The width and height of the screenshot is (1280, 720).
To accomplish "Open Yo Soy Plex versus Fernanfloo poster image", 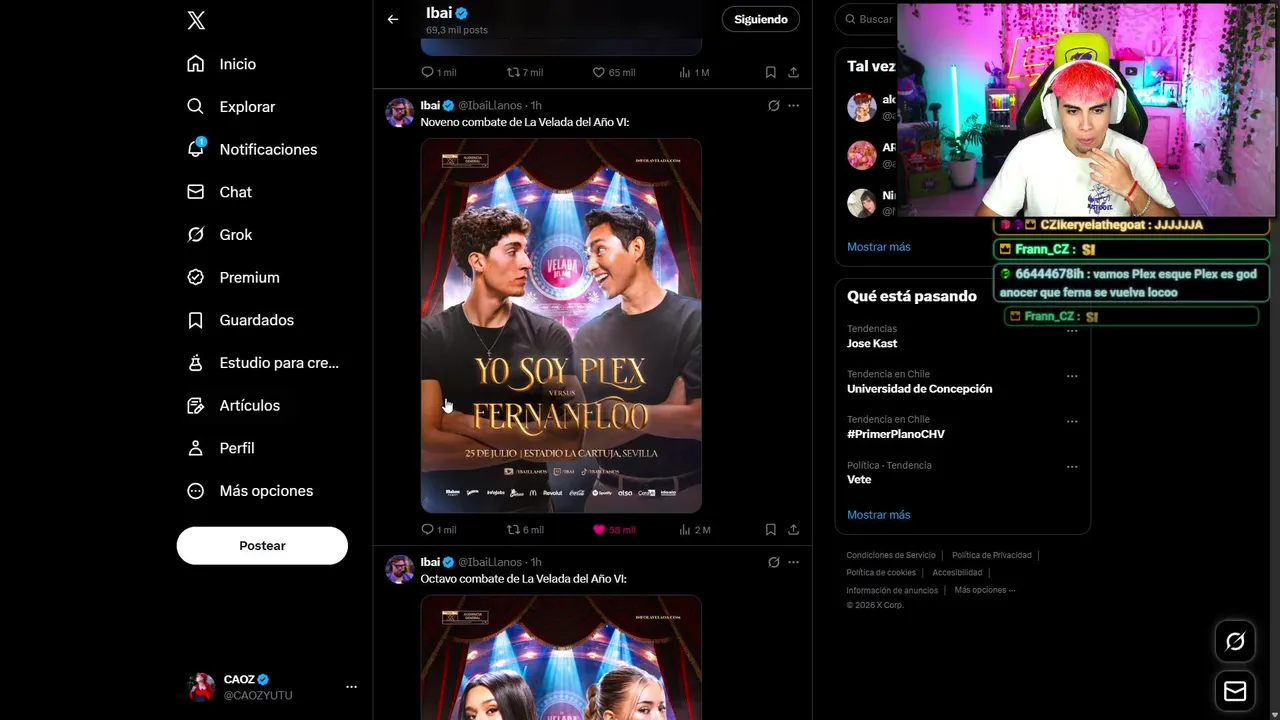I will pos(561,326).
